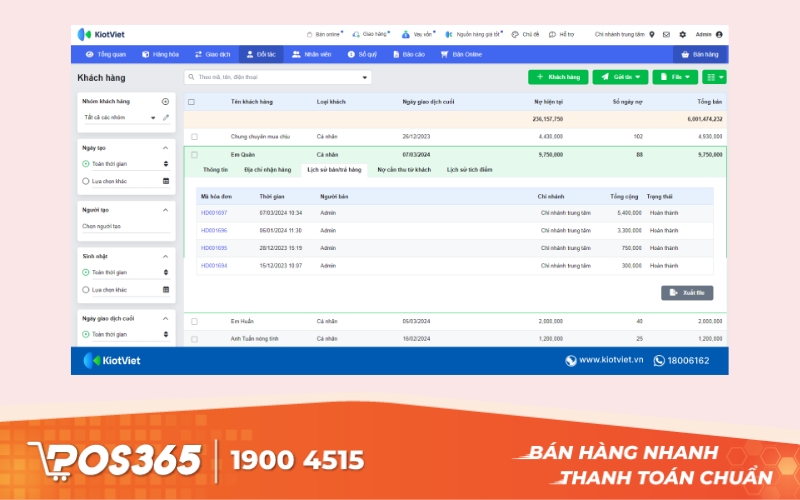Switch to the Địa chỉ nhận hàng tab
Viewport: 800px width, 500px height.
tap(267, 170)
